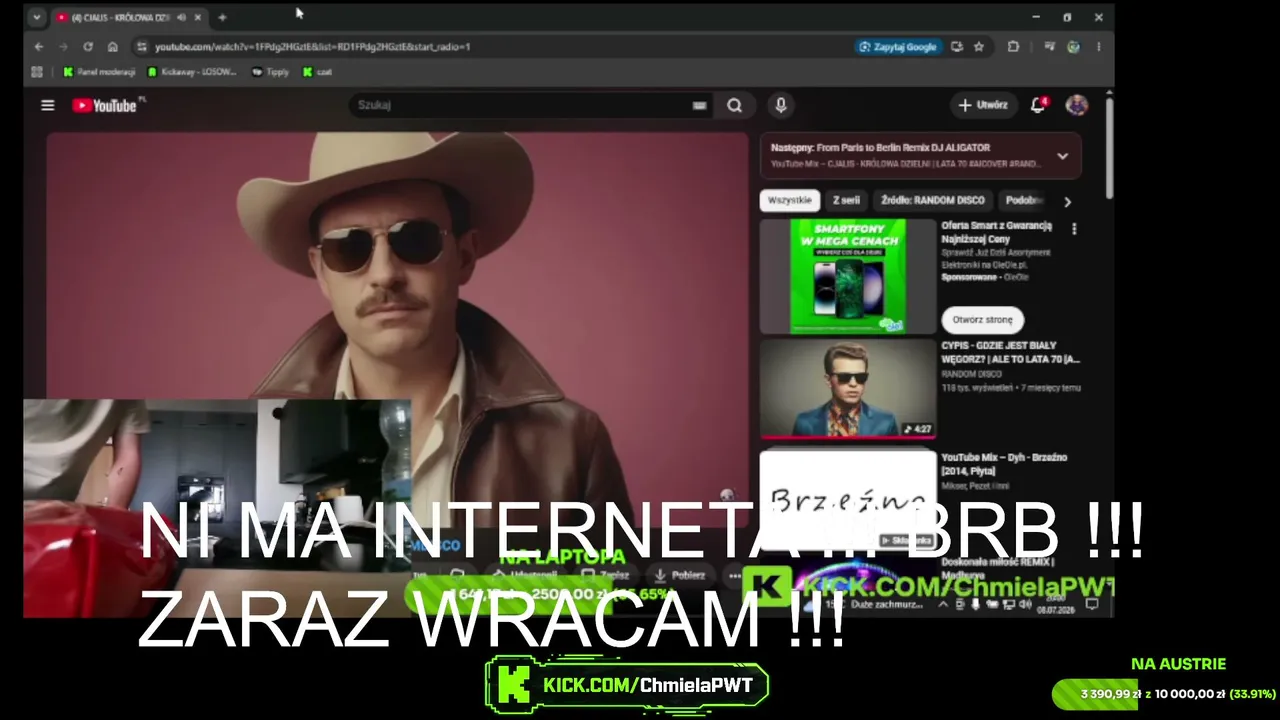Click the Zapisz save button

pyautogui.click(x=603, y=575)
